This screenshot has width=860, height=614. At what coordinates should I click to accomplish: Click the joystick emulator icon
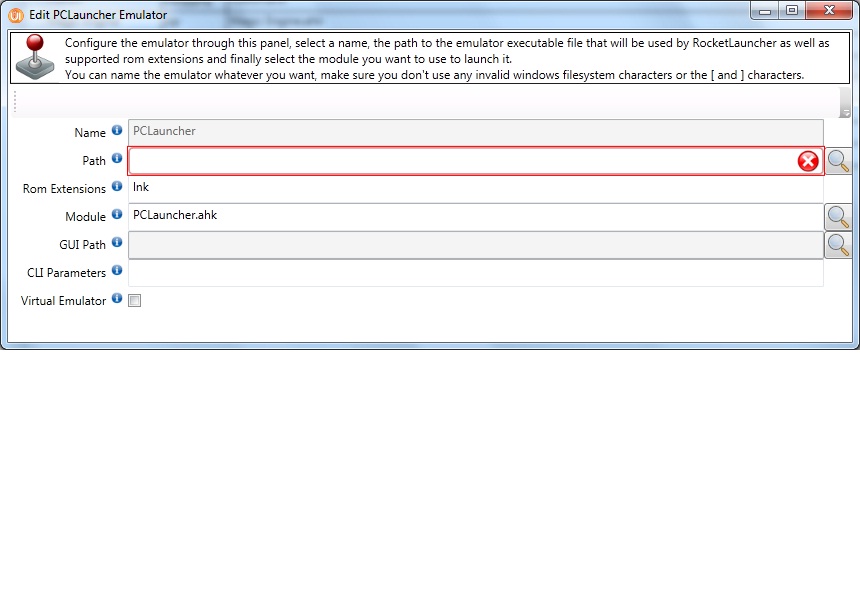(35, 57)
